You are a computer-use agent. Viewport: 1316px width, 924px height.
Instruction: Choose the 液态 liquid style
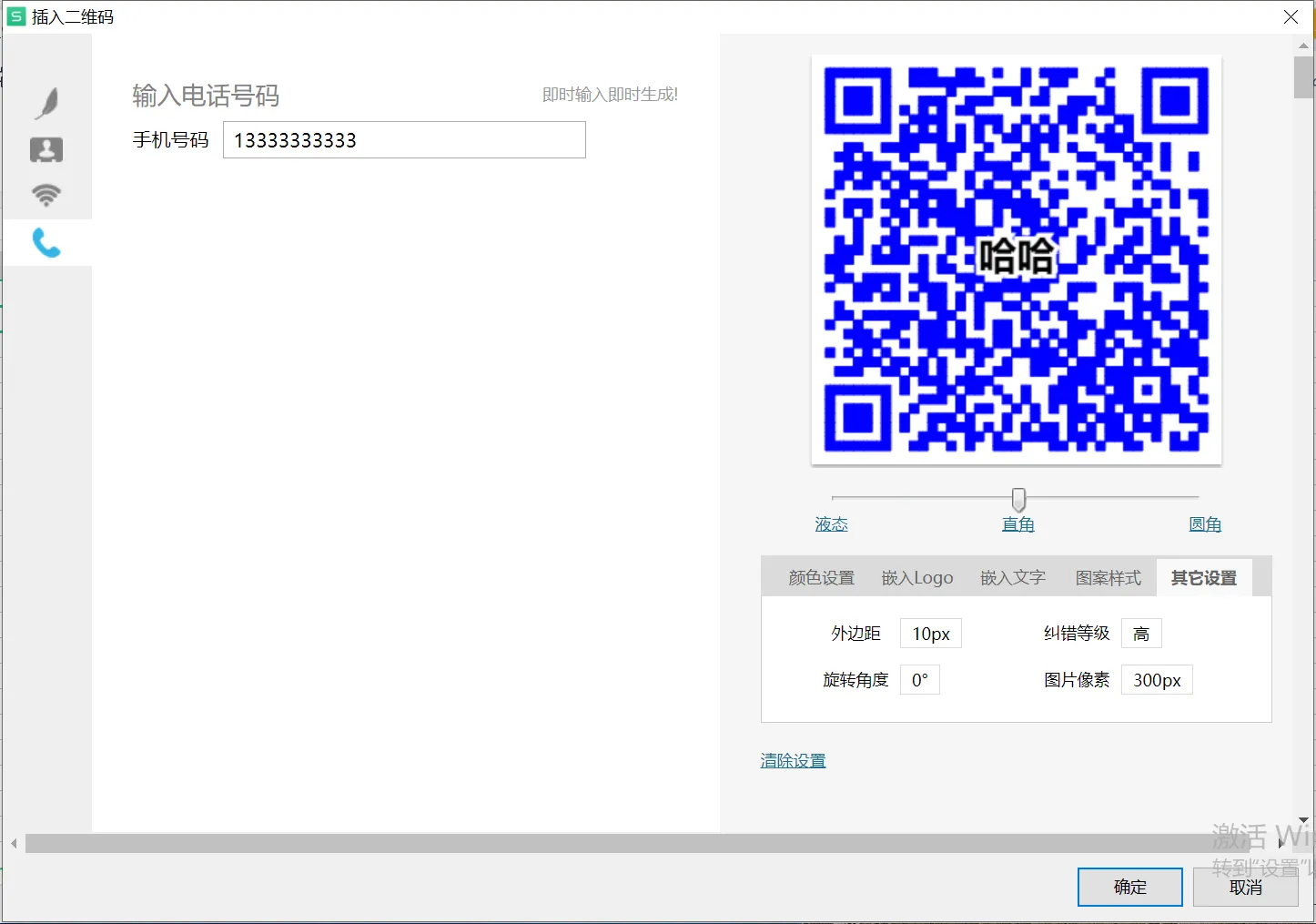pyautogui.click(x=831, y=524)
